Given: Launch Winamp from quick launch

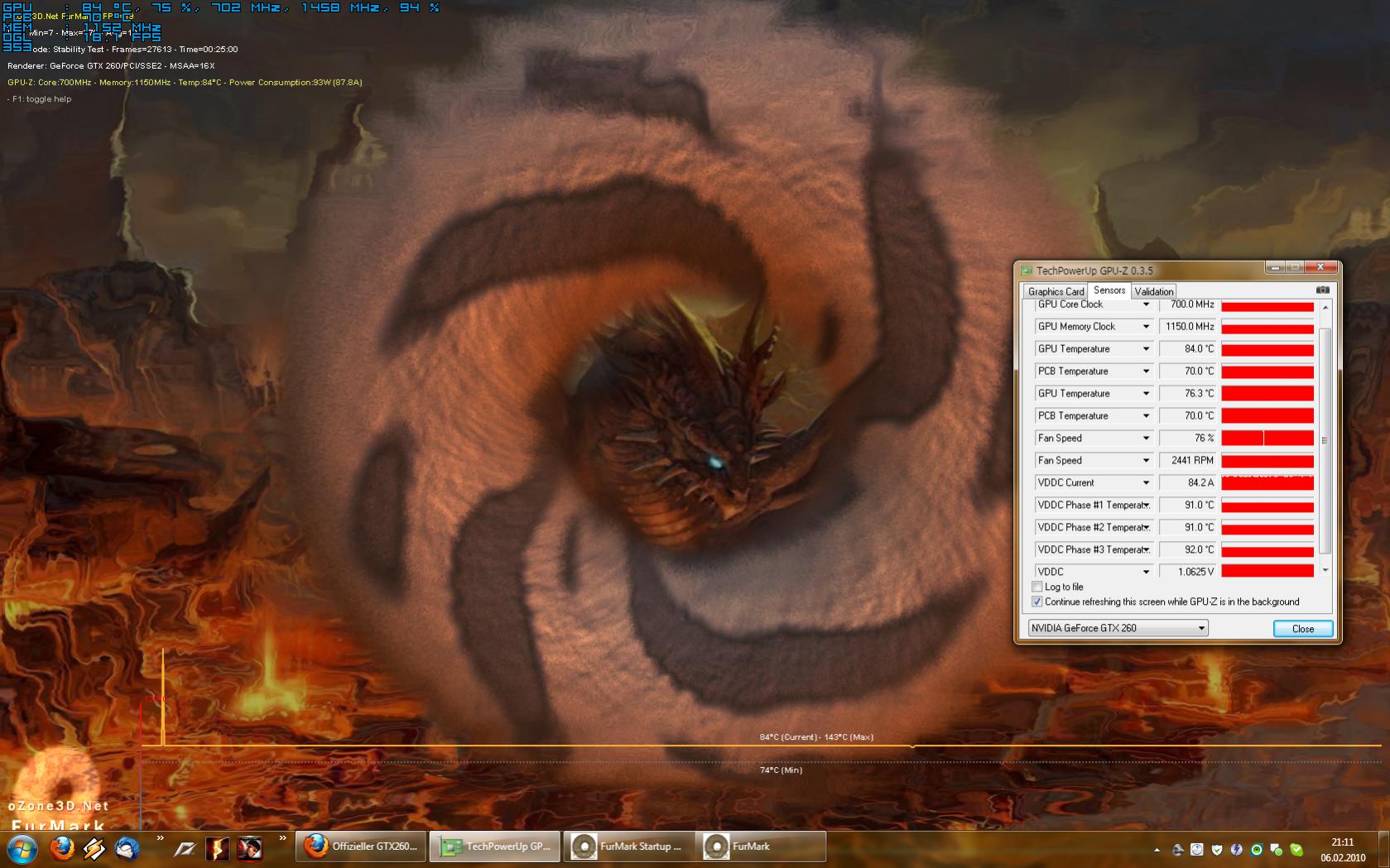Looking at the screenshot, I should pyautogui.click(x=94, y=848).
